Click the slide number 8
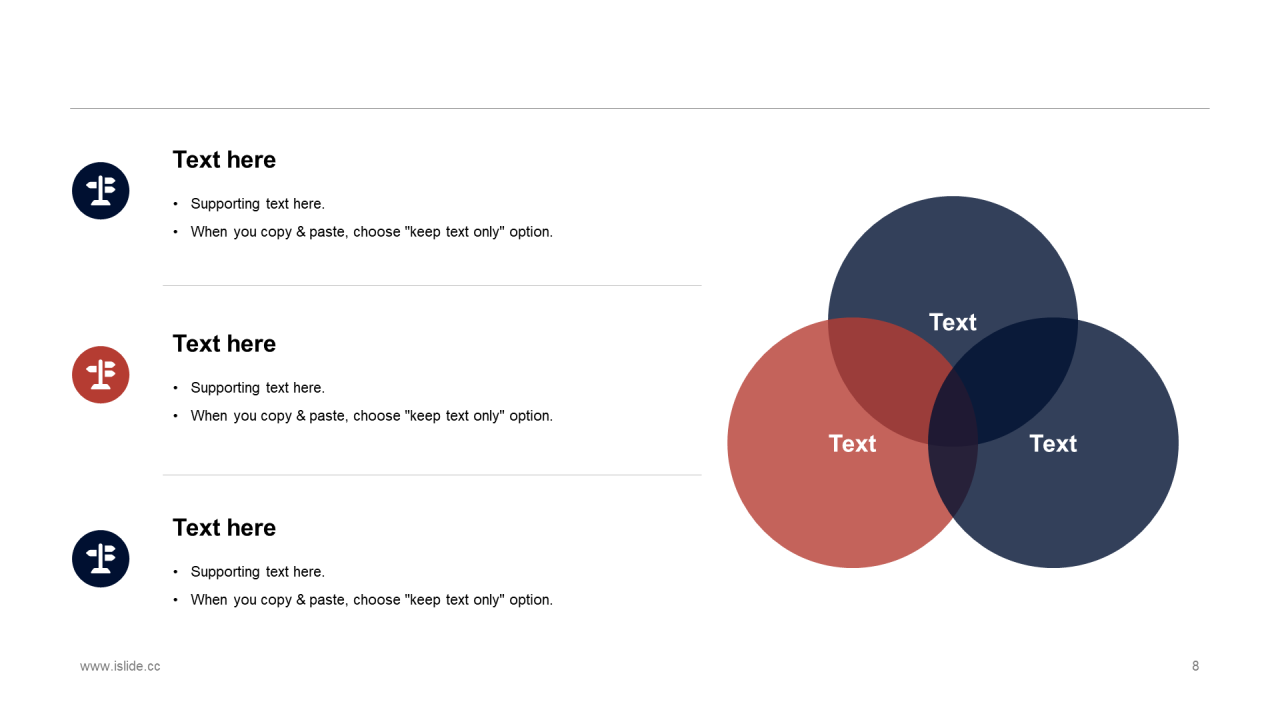This screenshot has width=1280, height=720. click(x=1195, y=666)
